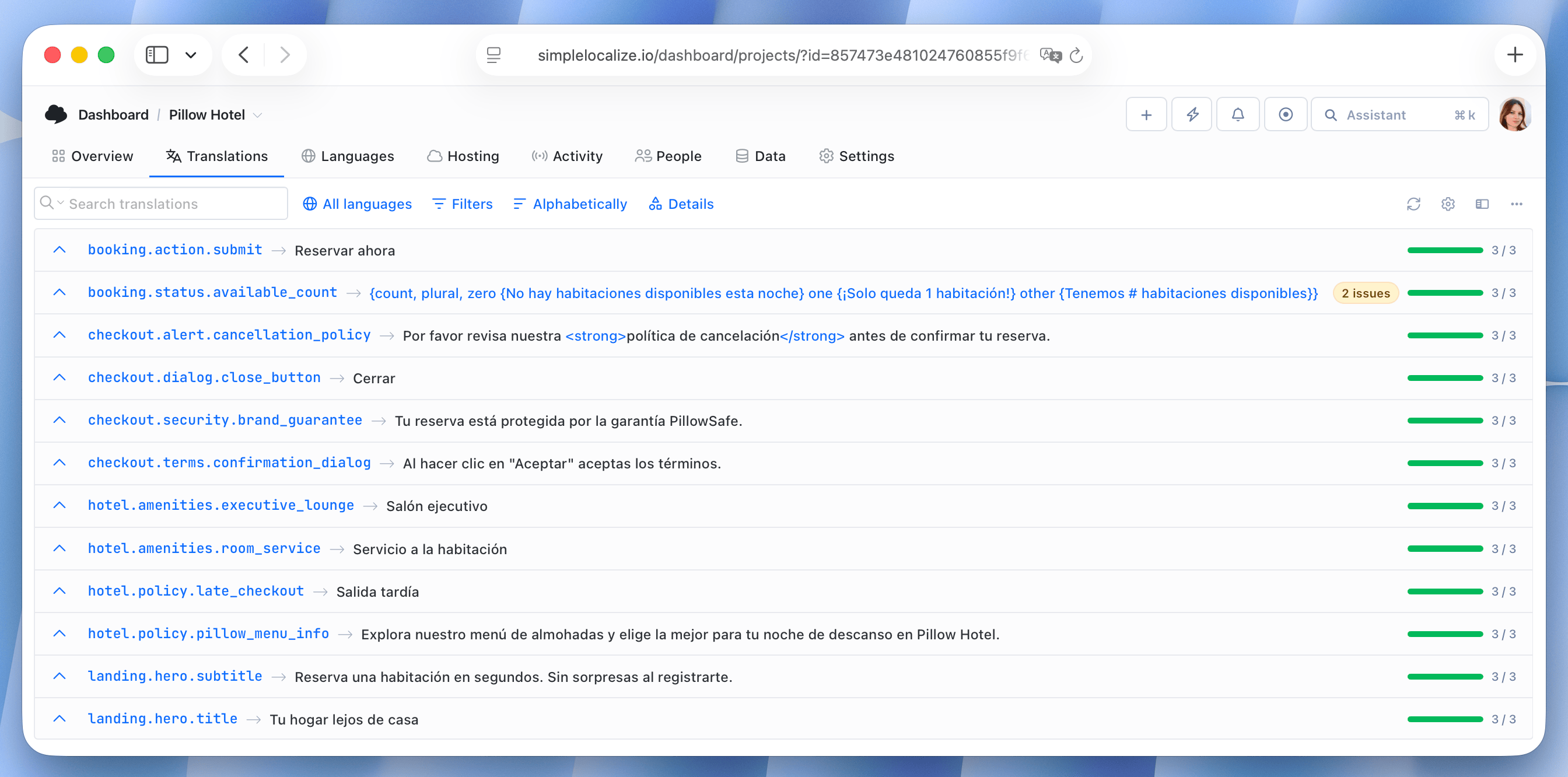
Task: Collapse the hotel.policy.pillow_menu_info row
Action: click(x=59, y=633)
